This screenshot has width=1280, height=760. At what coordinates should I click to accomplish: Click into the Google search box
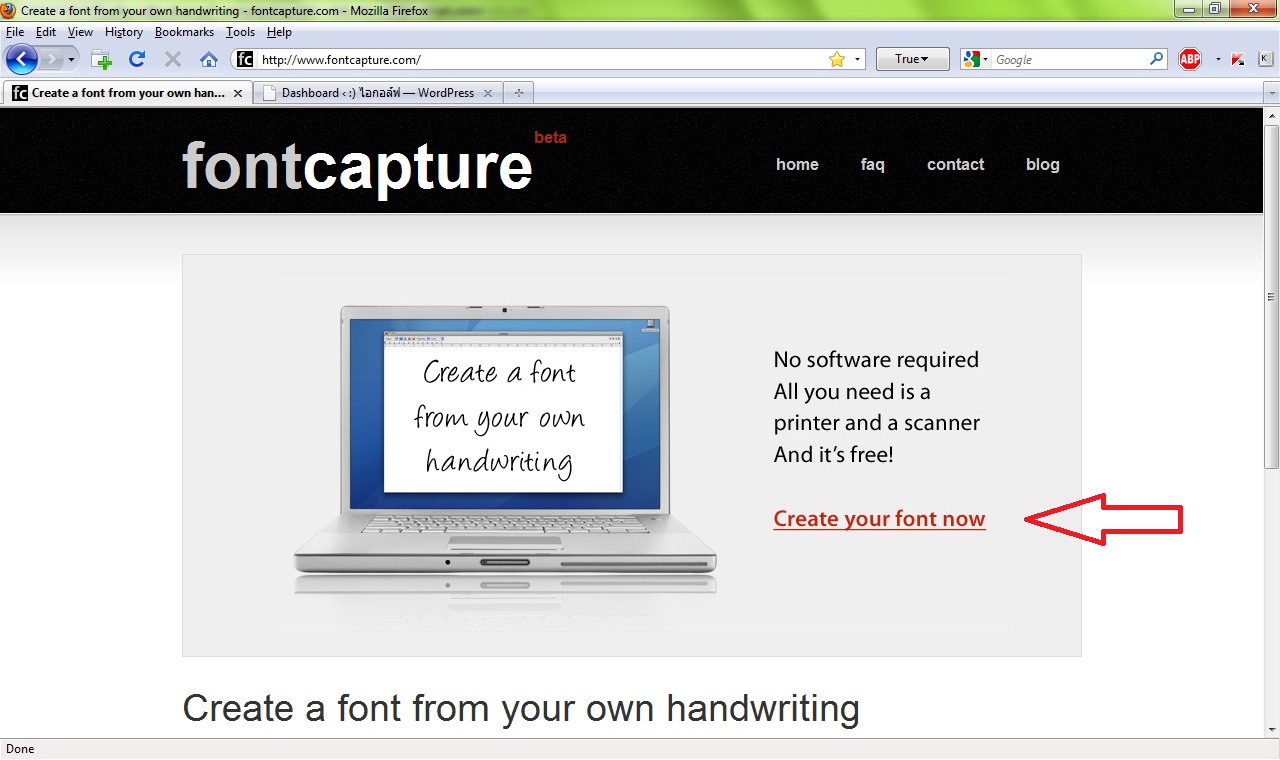(1070, 60)
